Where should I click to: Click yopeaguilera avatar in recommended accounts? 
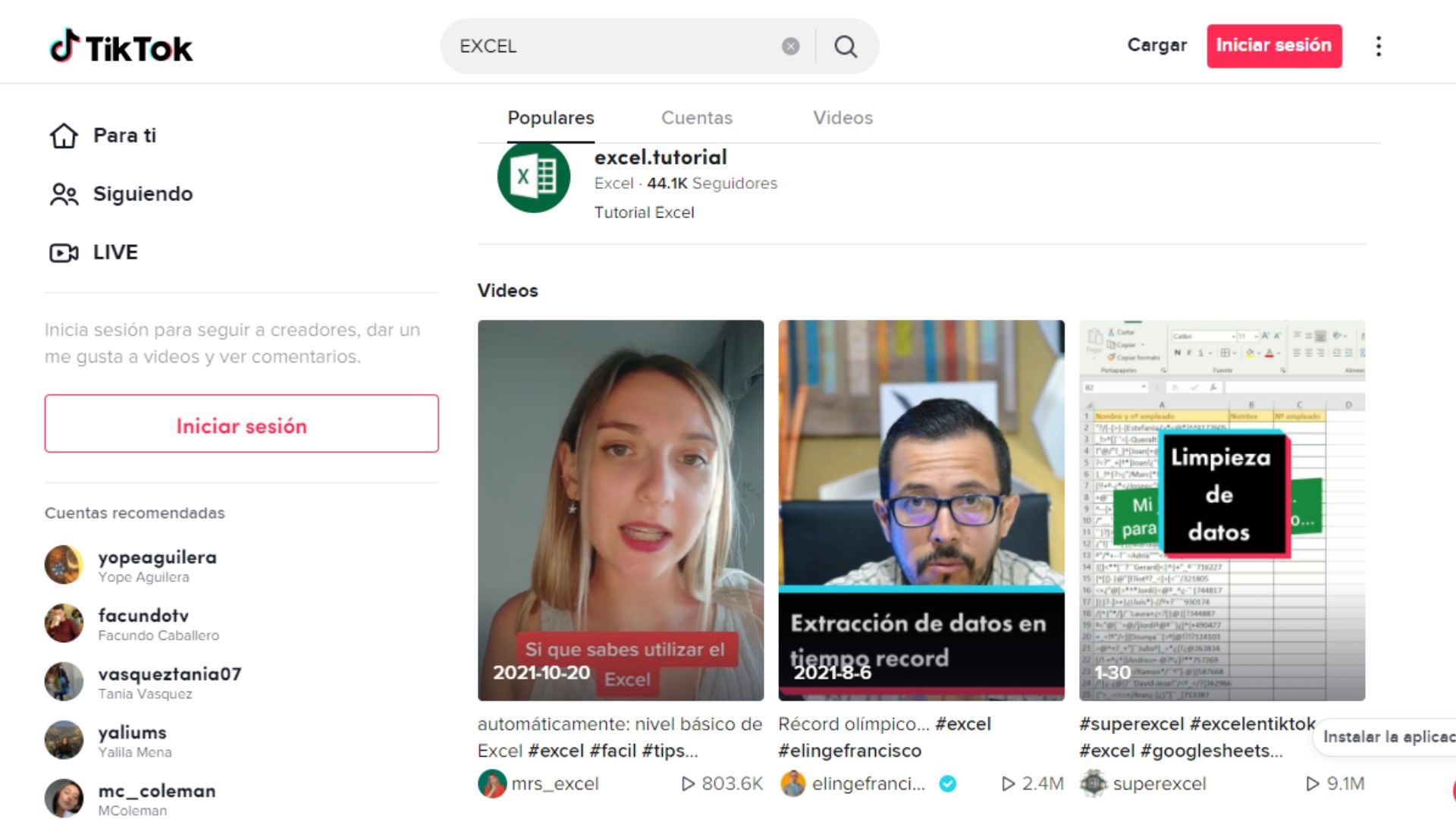(x=64, y=565)
